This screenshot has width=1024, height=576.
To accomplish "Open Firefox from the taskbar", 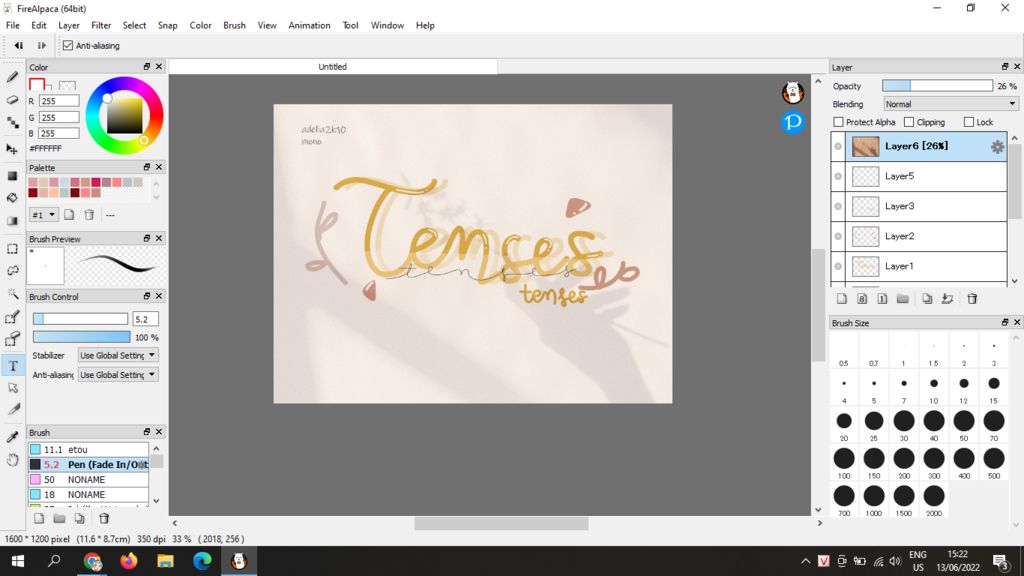I will click(129, 561).
